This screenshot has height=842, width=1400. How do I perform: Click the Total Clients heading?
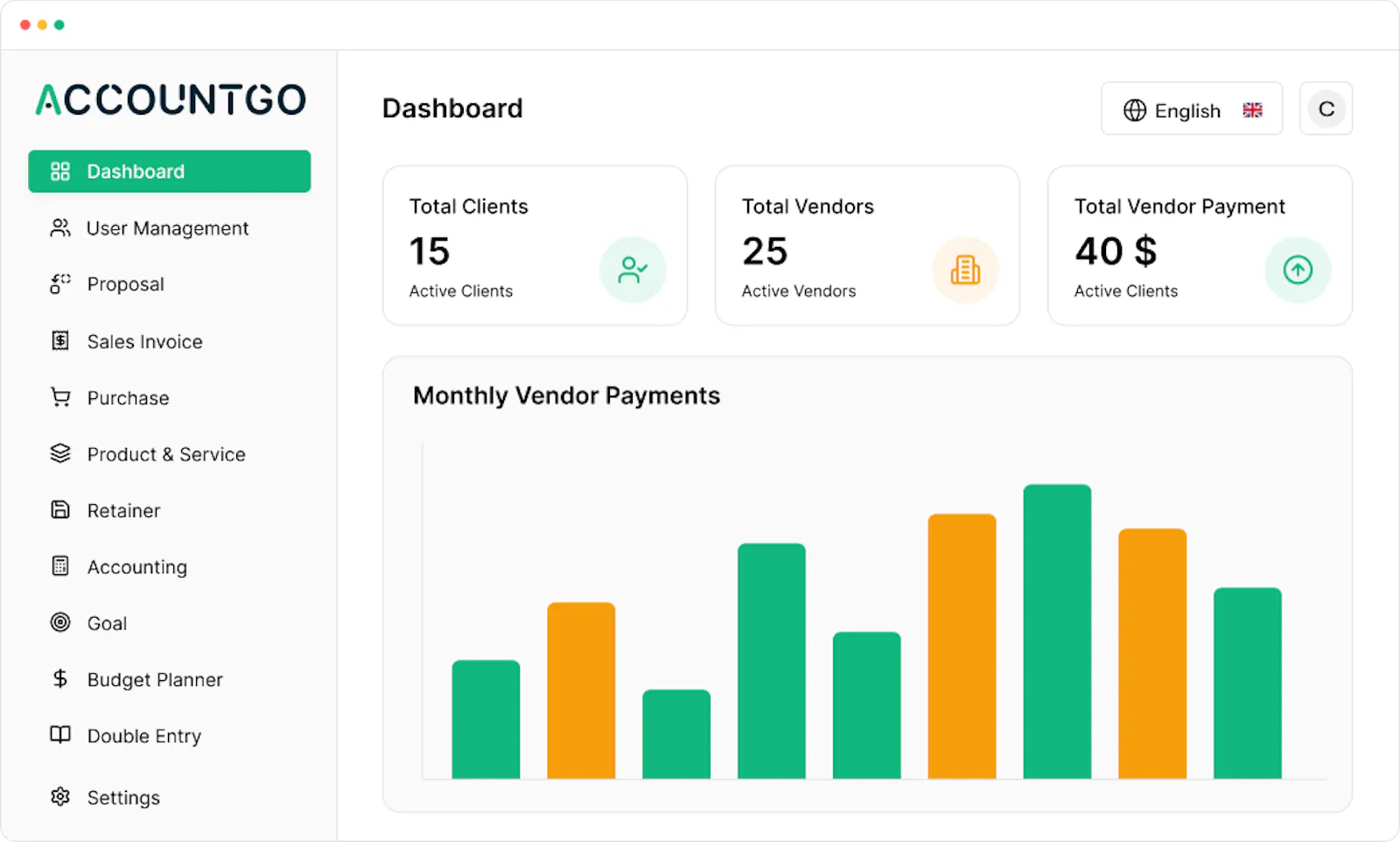click(469, 207)
